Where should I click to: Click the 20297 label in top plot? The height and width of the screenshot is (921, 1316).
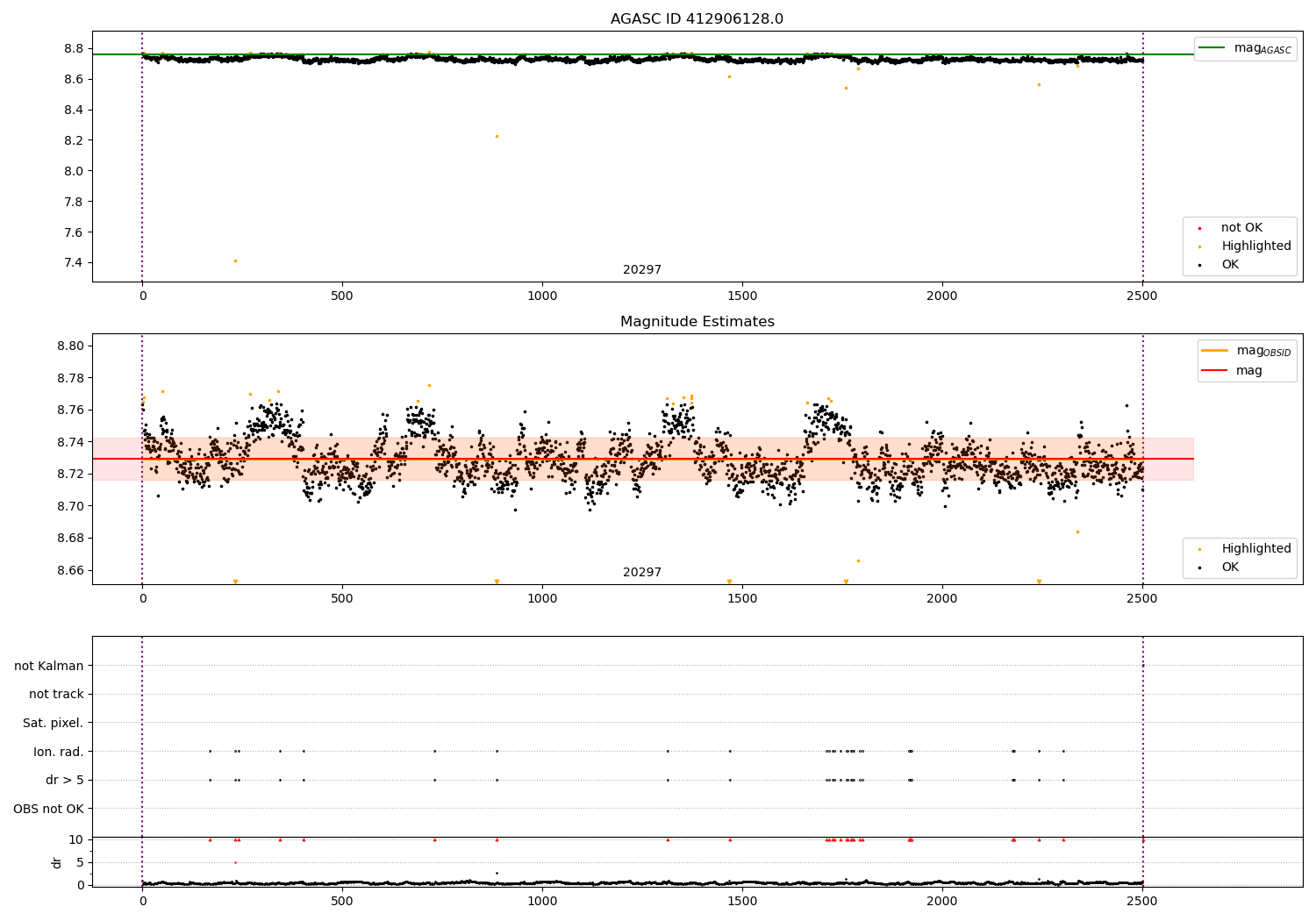pyautogui.click(x=642, y=270)
